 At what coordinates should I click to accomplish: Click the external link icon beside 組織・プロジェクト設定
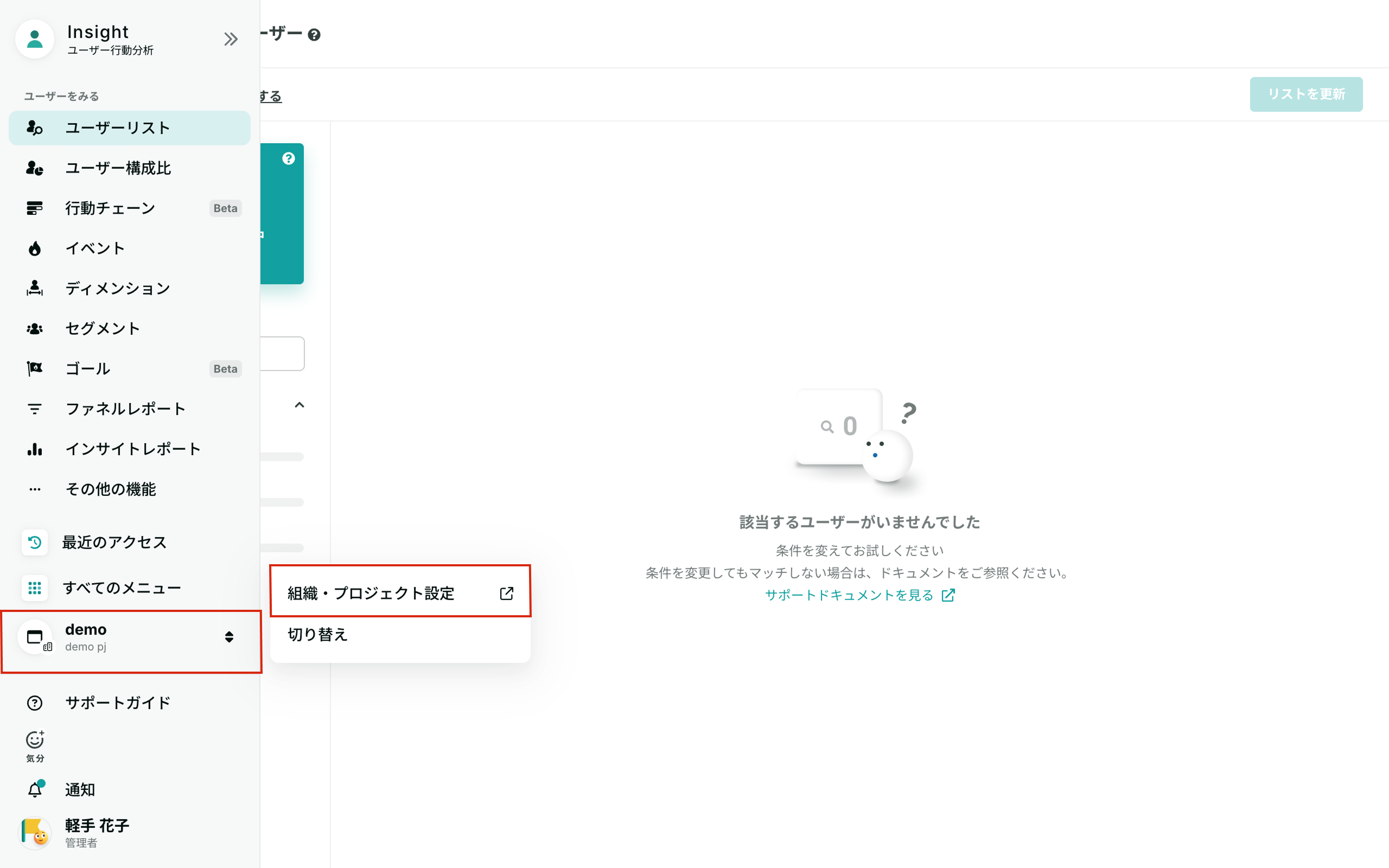coord(506,593)
